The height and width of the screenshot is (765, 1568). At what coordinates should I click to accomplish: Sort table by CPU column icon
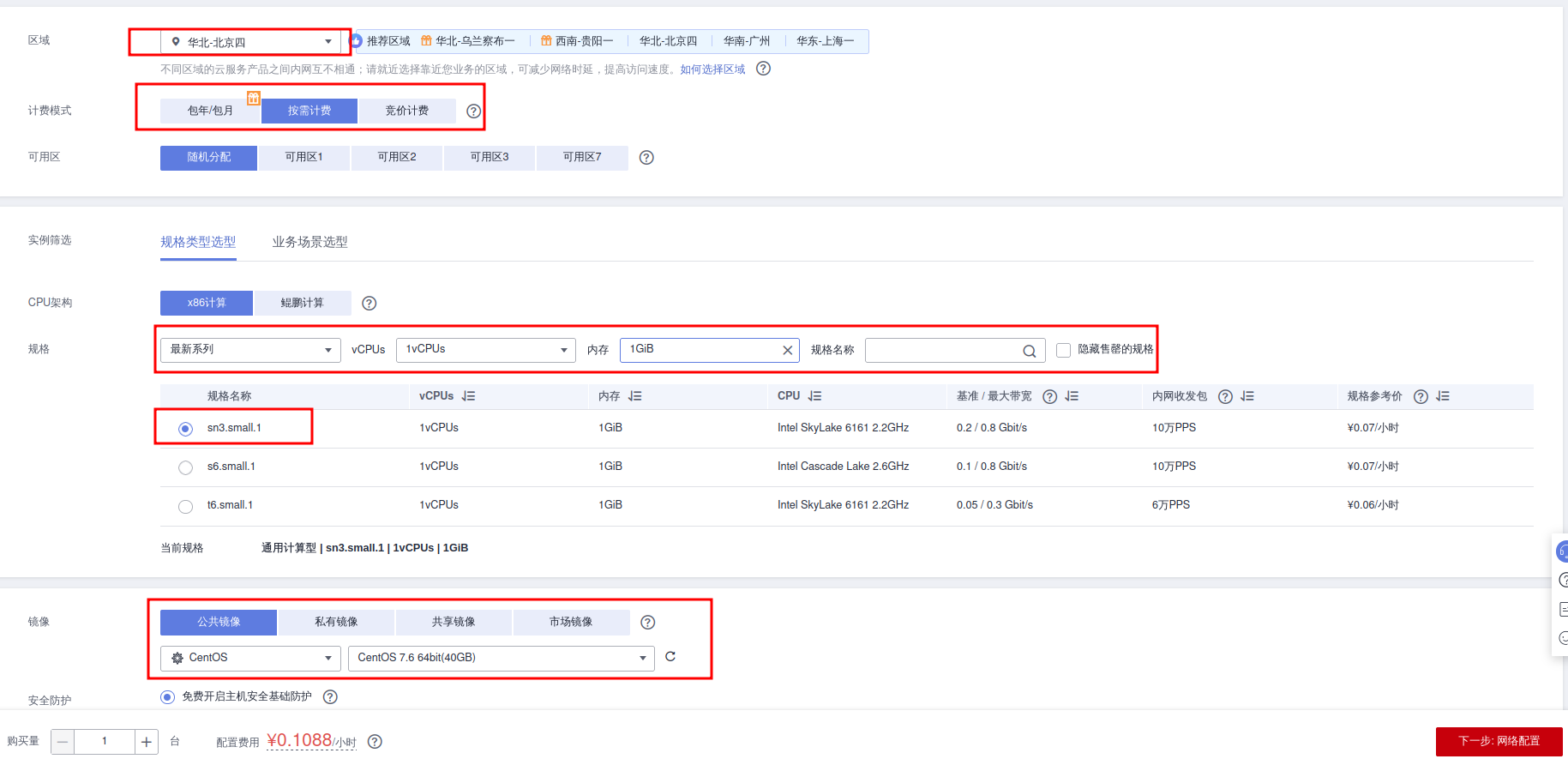814,396
